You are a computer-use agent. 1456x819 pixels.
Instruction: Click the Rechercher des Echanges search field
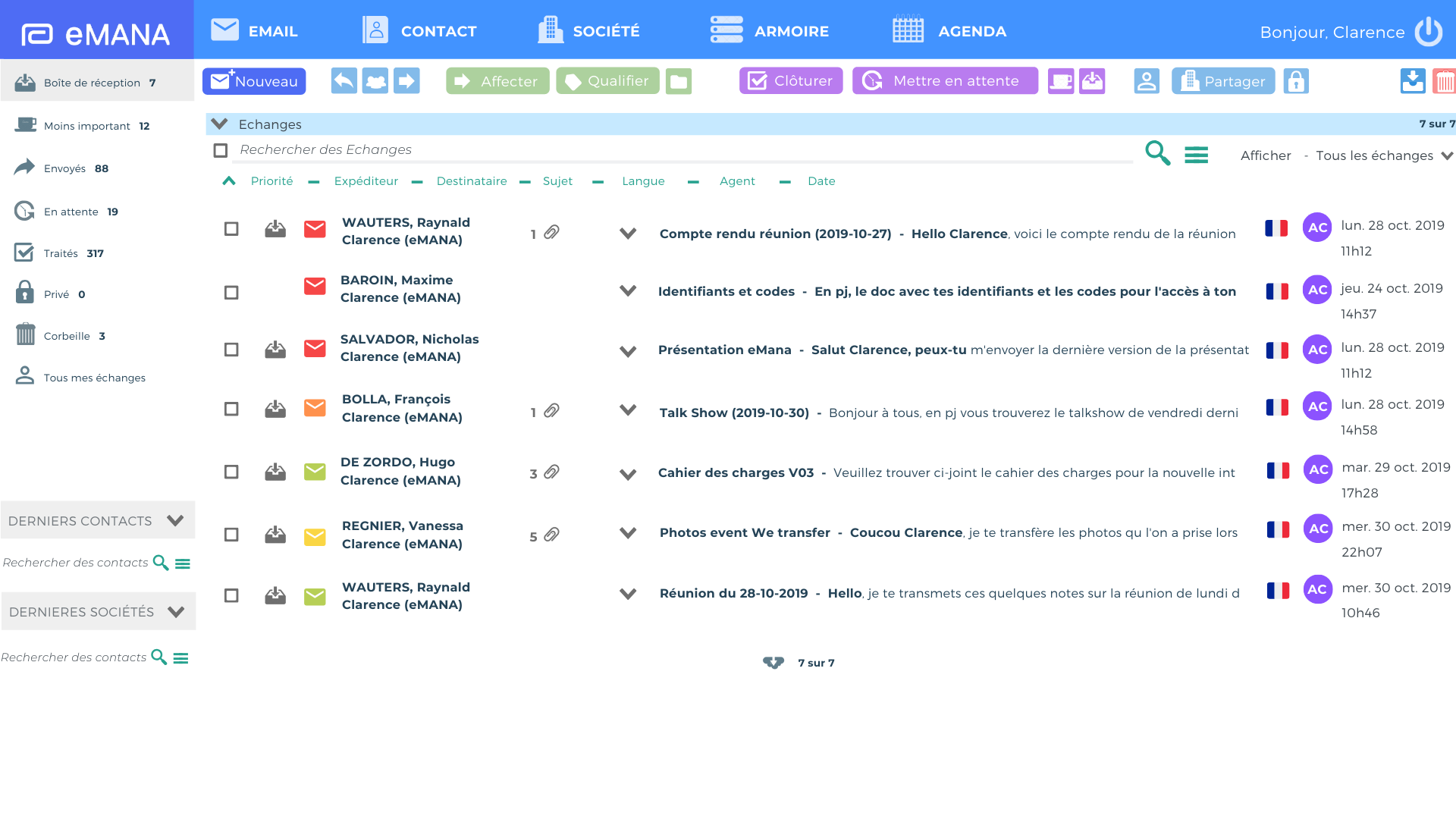[682, 150]
